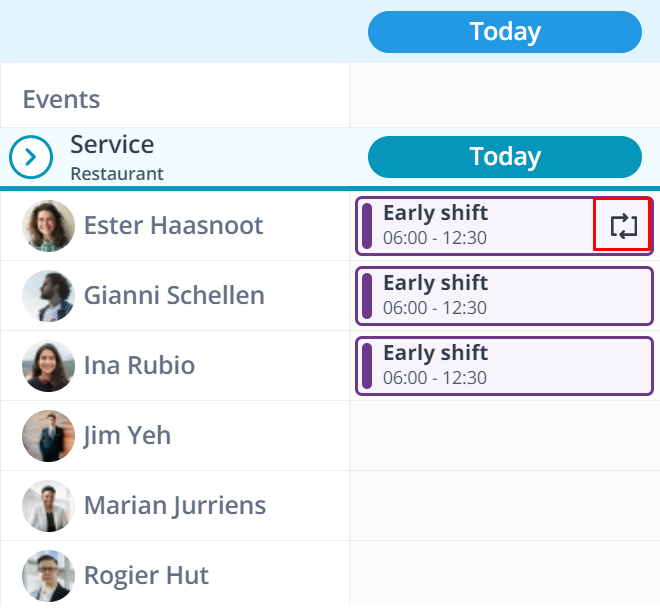The width and height of the screenshot is (660, 611).
Task: Click Ina Rubio's profile picture
Action: click(x=48, y=366)
